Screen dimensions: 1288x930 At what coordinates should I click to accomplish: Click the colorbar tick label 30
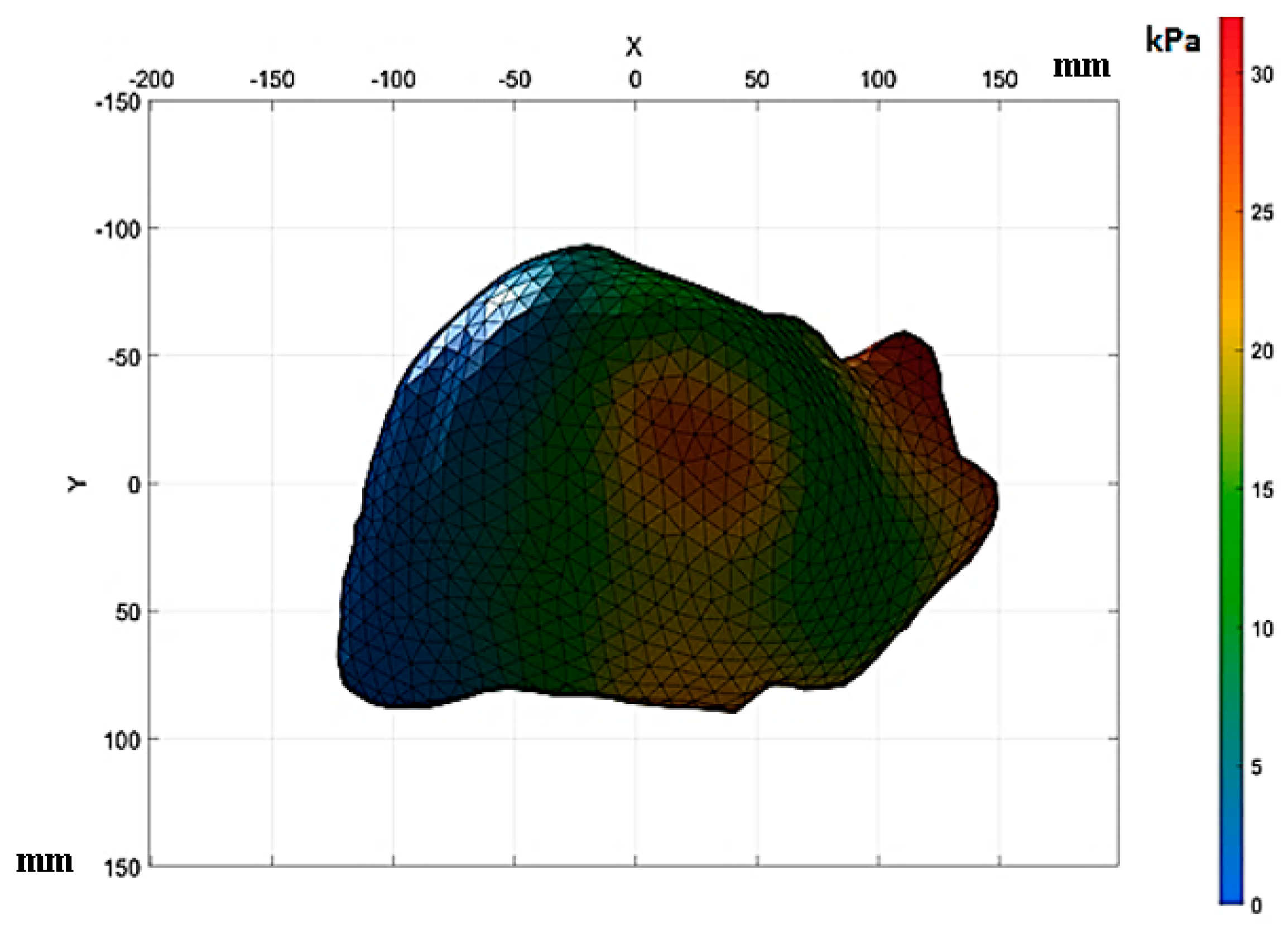pos(1262,75)
